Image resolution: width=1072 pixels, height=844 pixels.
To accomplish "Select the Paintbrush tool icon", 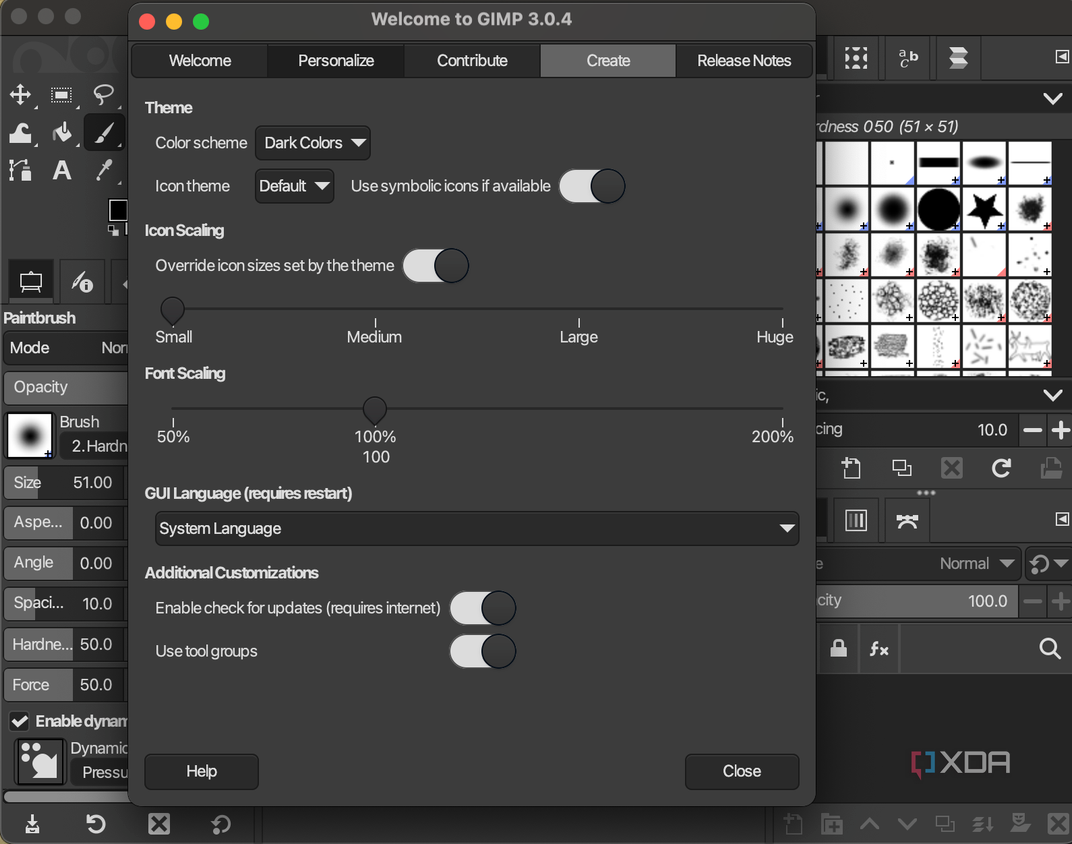I will coord(103,133).
